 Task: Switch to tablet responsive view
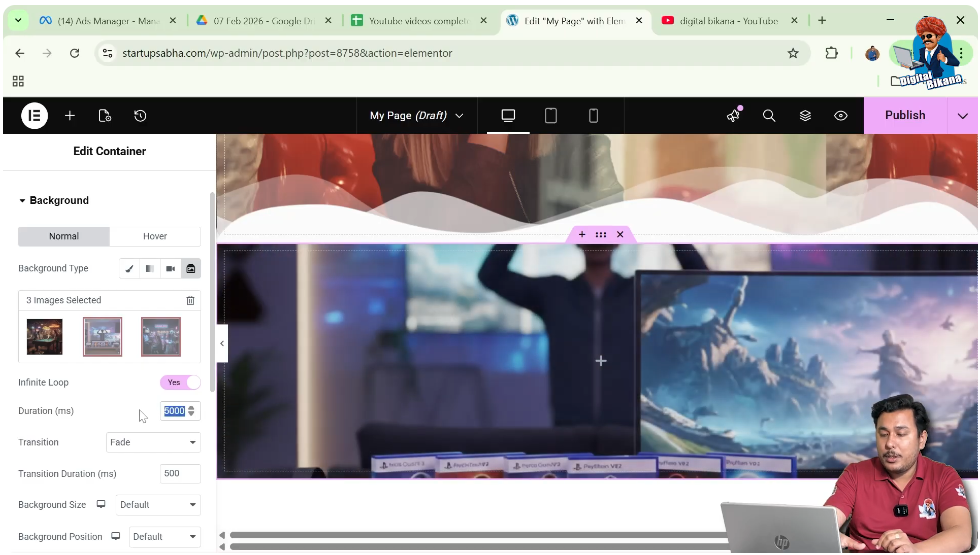coord(550,115)
